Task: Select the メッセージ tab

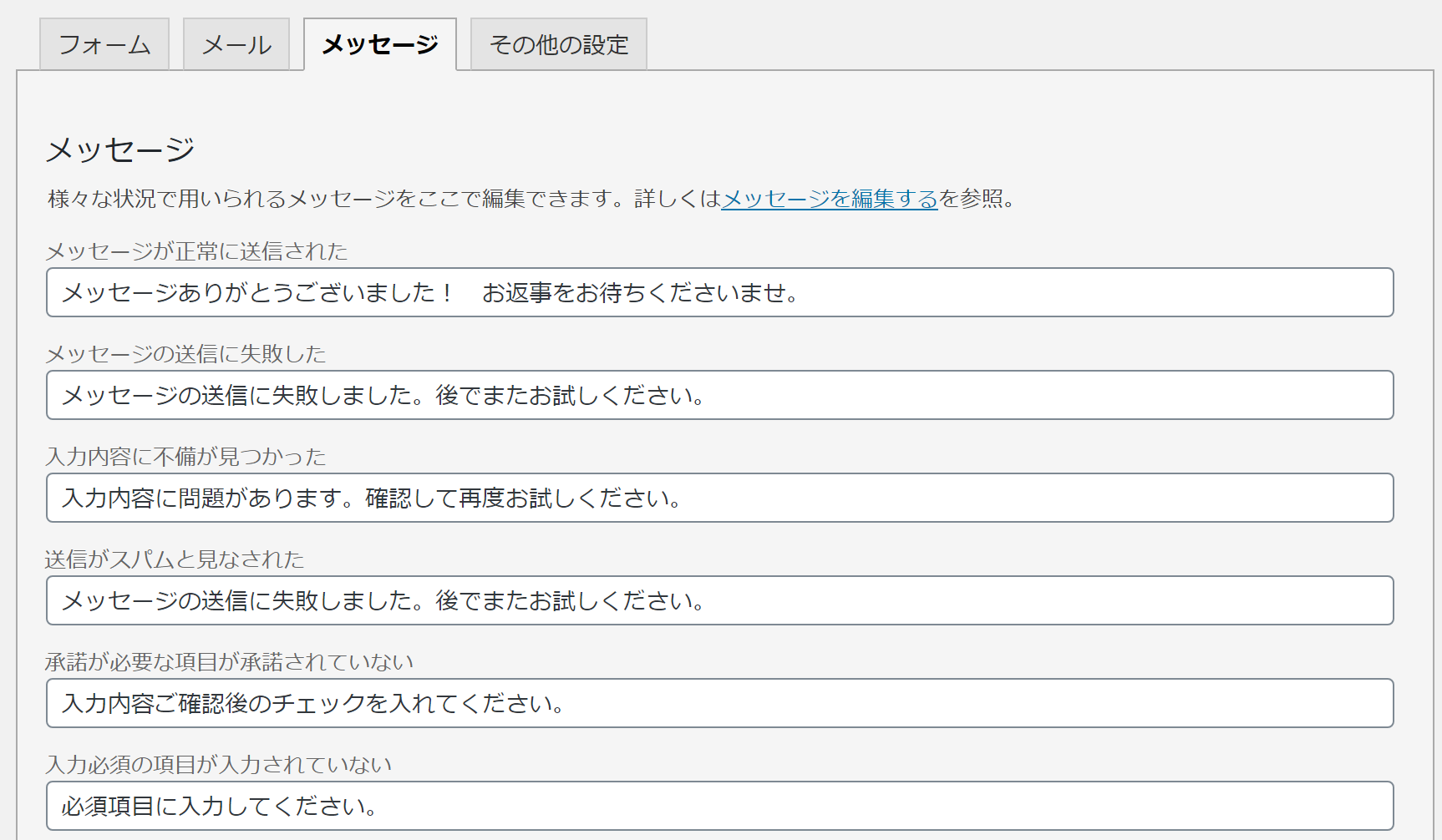Action: [380, 44]
